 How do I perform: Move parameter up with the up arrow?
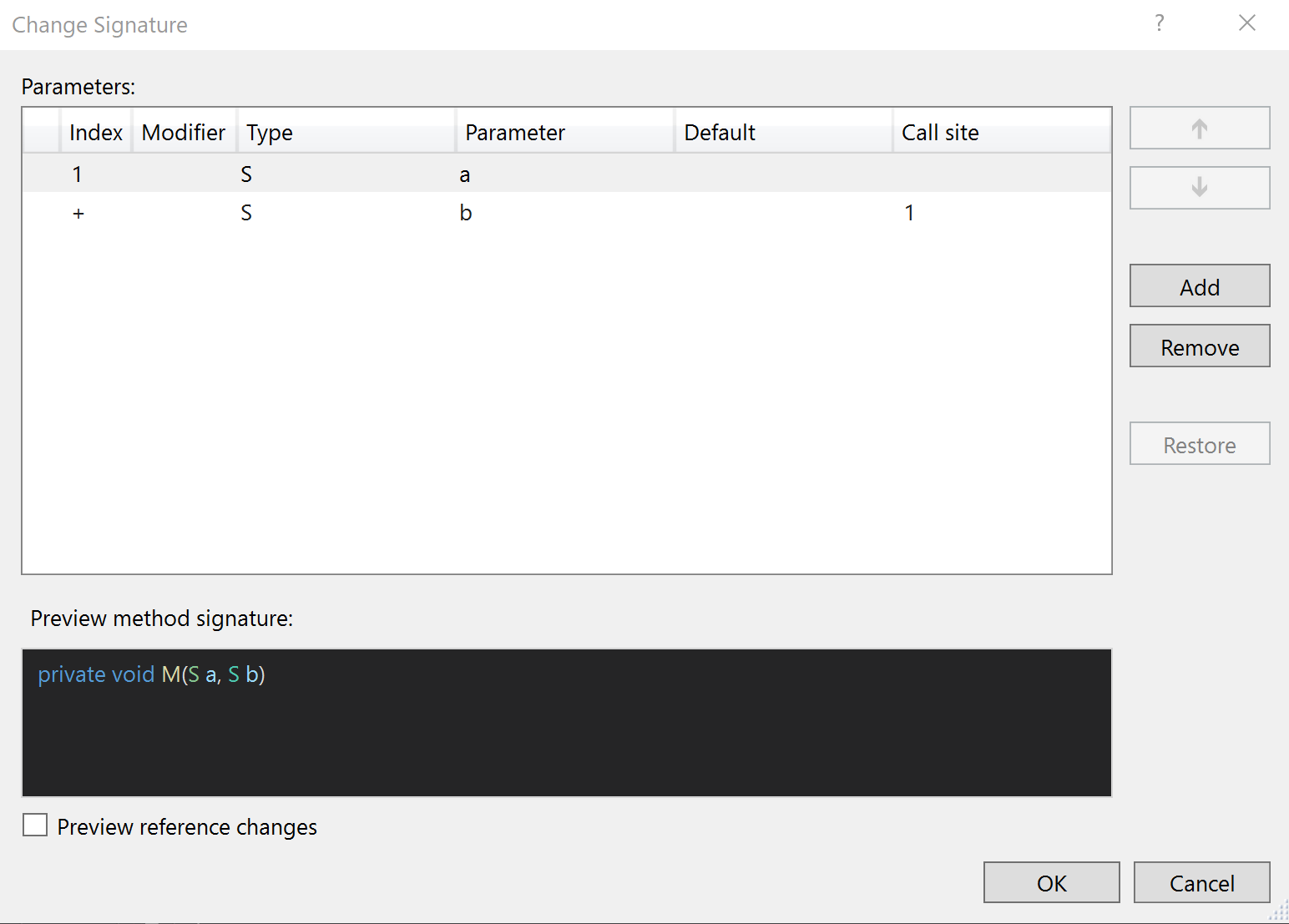(x=1199, y=128)
